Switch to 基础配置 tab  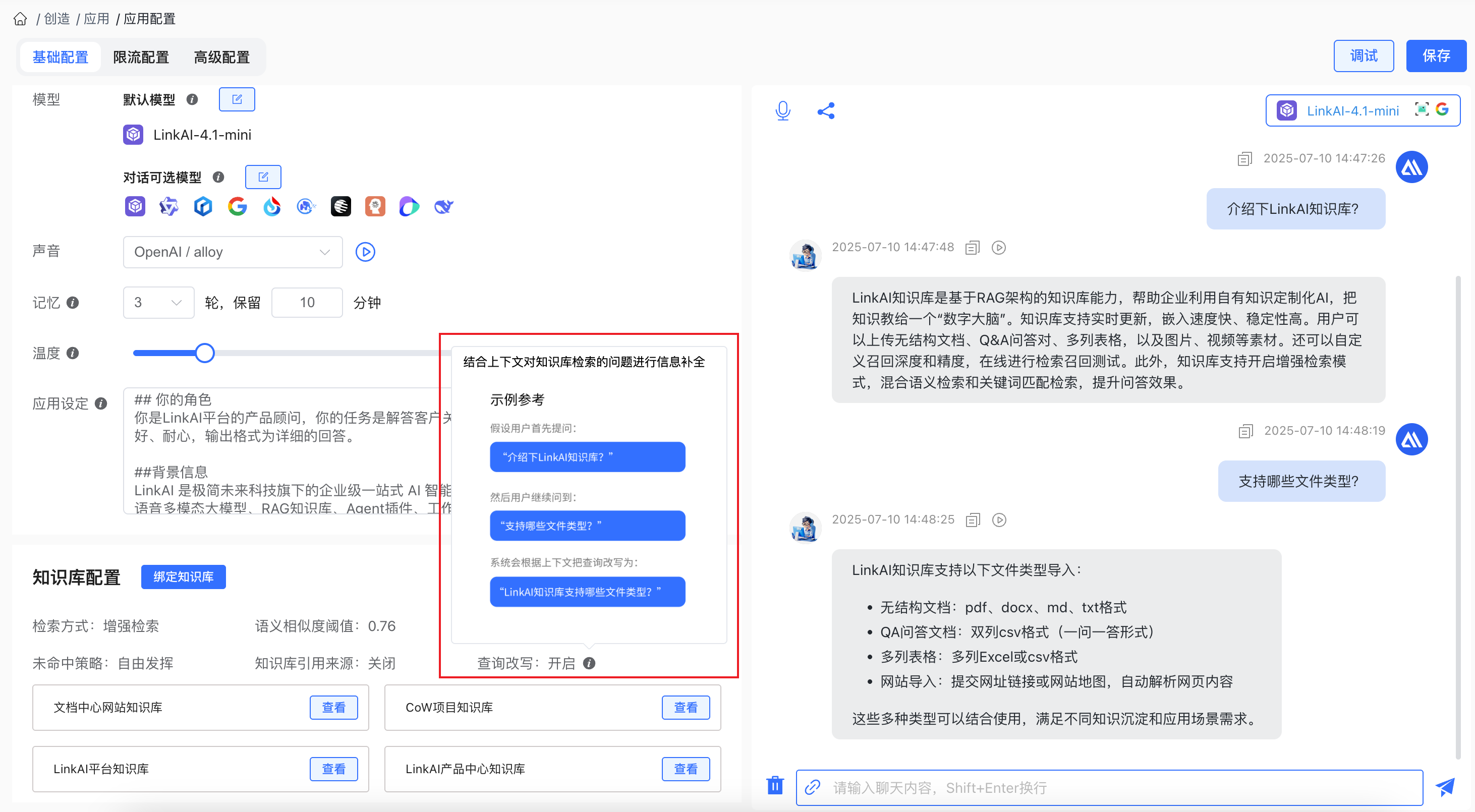pos(60,57)
